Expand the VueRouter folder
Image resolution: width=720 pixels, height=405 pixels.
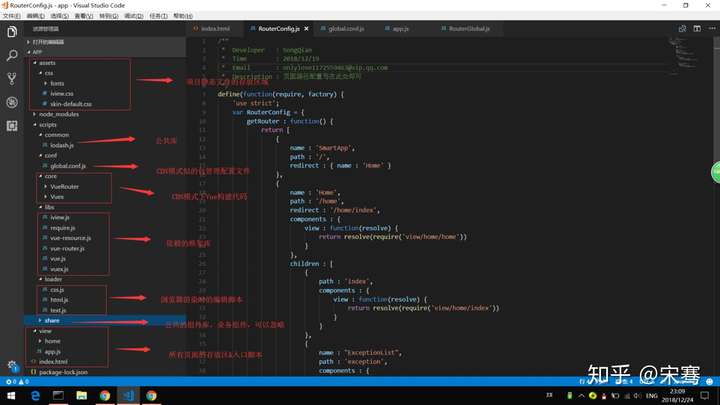[105, 186]
